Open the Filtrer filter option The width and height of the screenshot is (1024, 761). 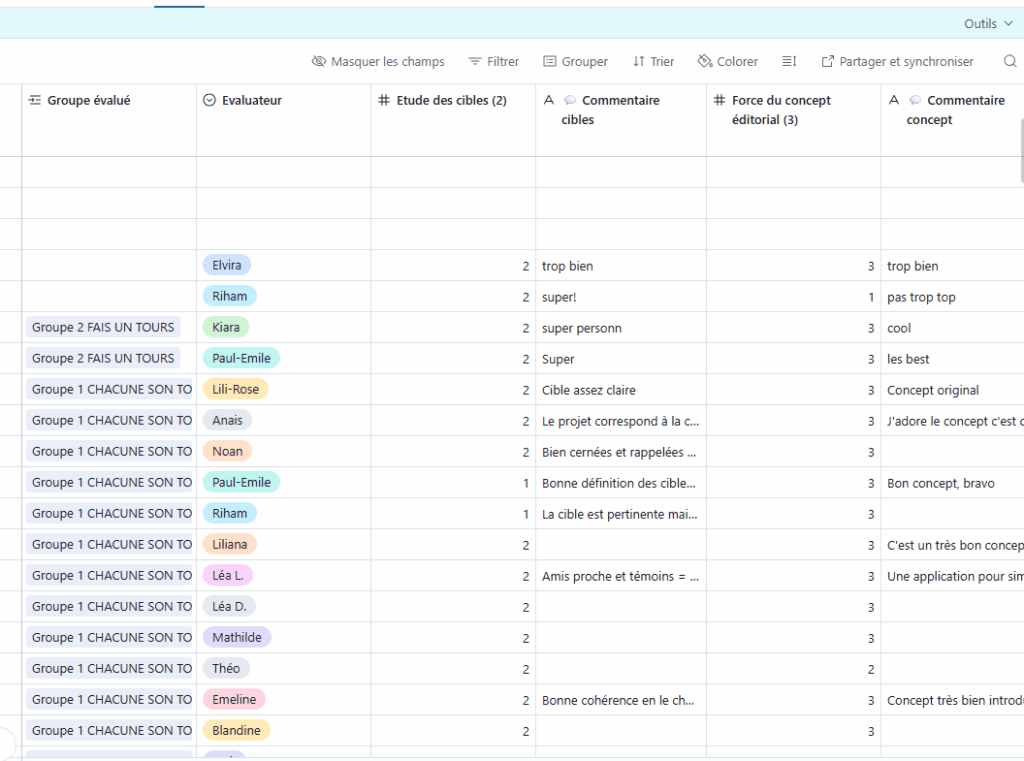[494, 61]
